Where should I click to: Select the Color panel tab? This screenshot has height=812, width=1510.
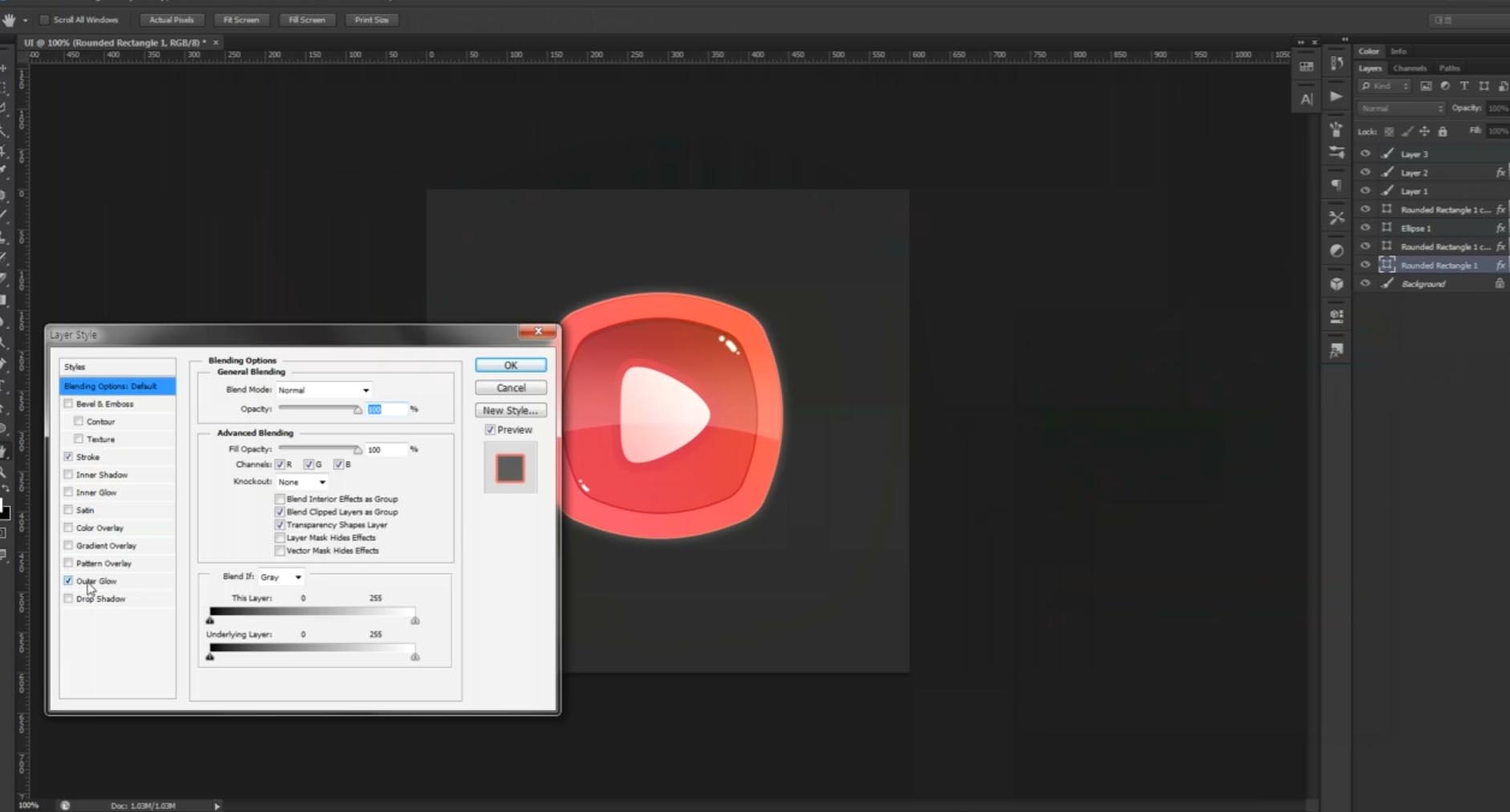coord(1369,51)
